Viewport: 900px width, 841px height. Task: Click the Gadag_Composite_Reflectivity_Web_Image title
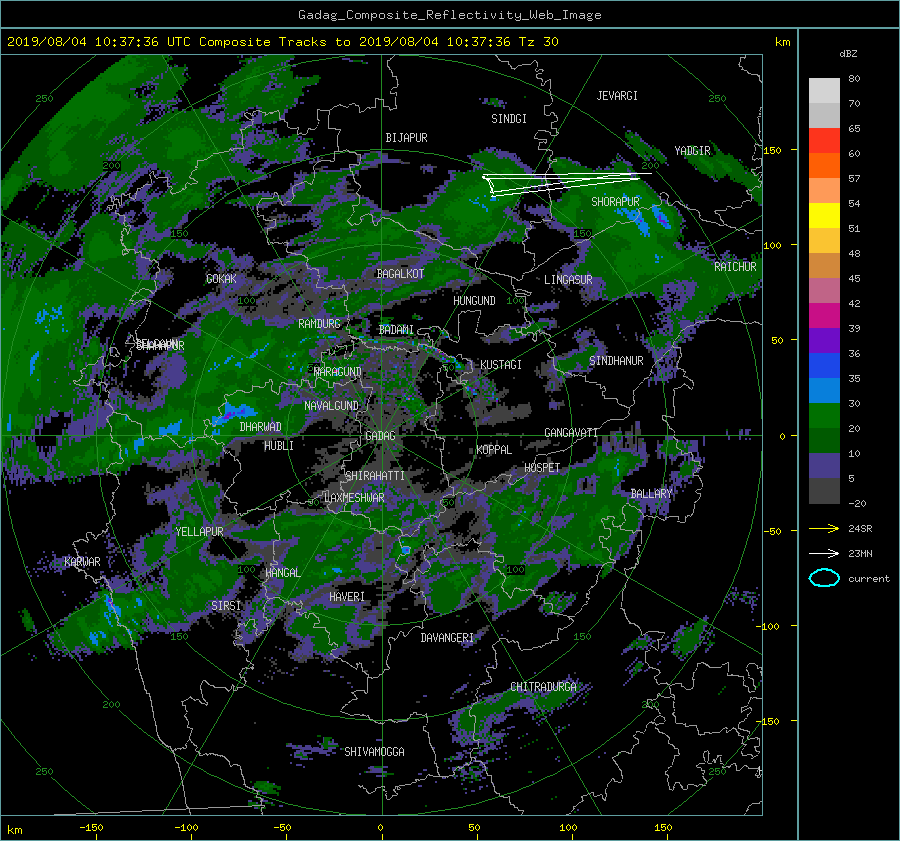[x=449, y=15]
